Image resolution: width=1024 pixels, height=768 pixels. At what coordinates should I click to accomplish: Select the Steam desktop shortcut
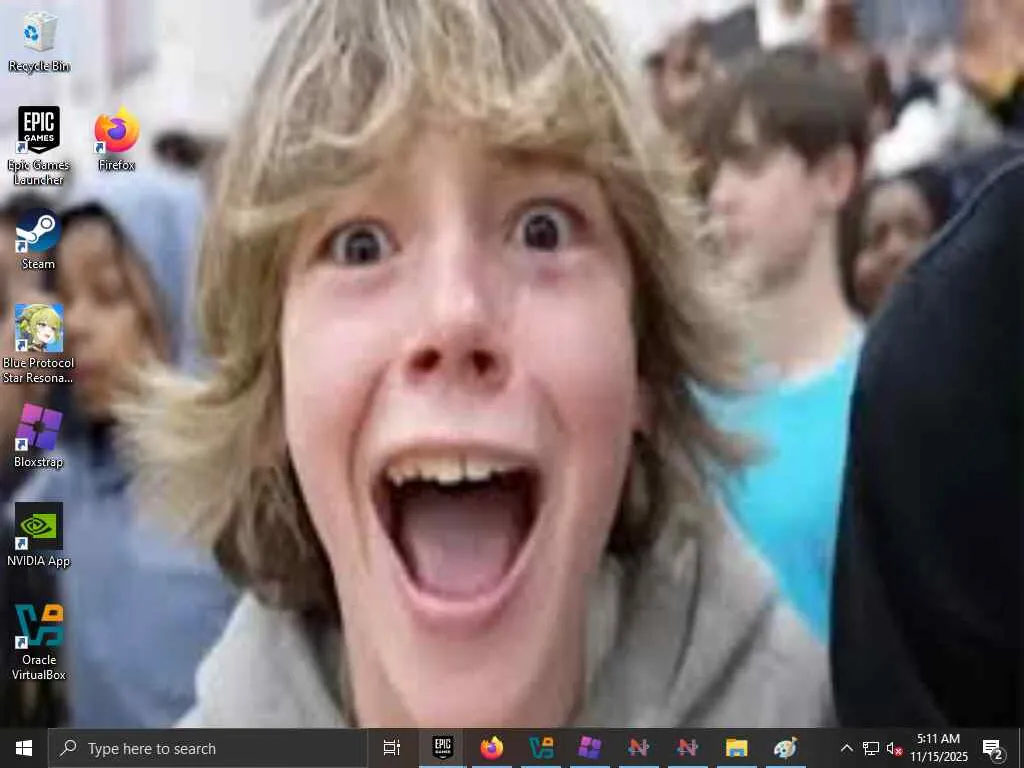39,239
